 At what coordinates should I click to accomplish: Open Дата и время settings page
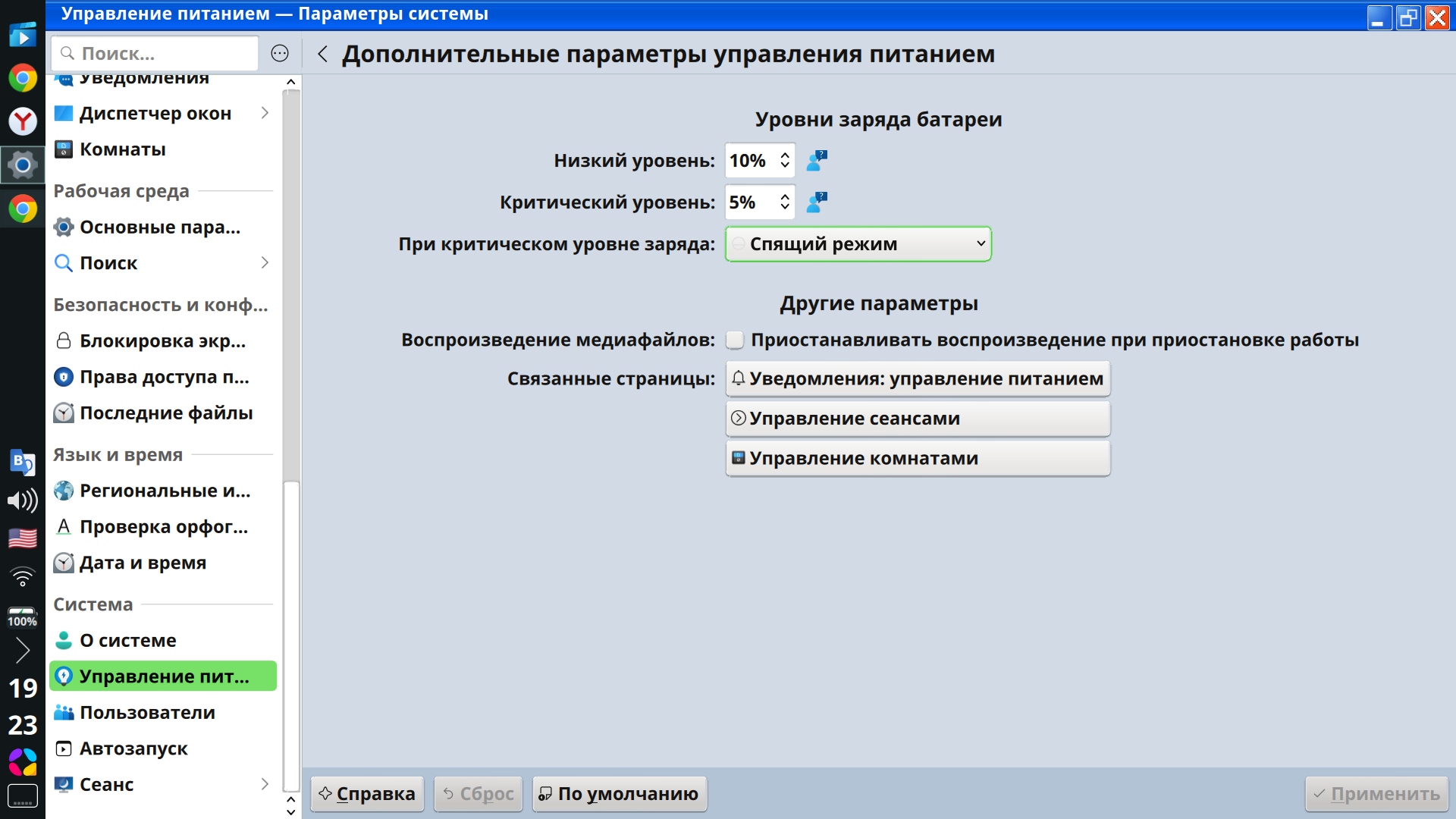pos(143,563)
